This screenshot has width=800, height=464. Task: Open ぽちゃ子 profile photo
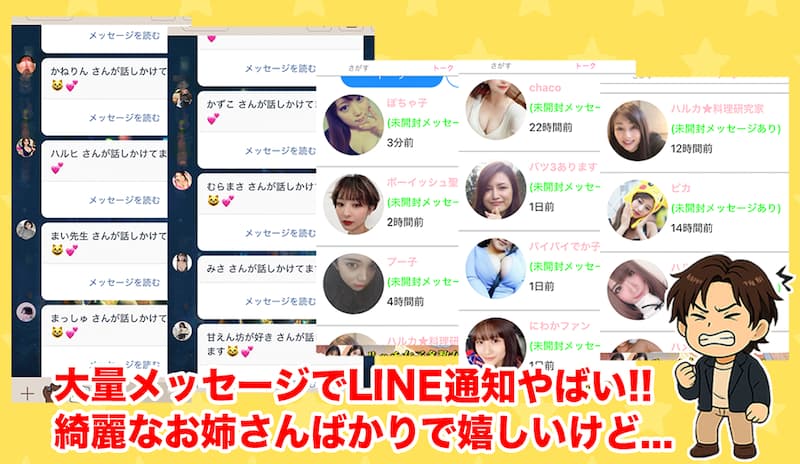point(354,125)
